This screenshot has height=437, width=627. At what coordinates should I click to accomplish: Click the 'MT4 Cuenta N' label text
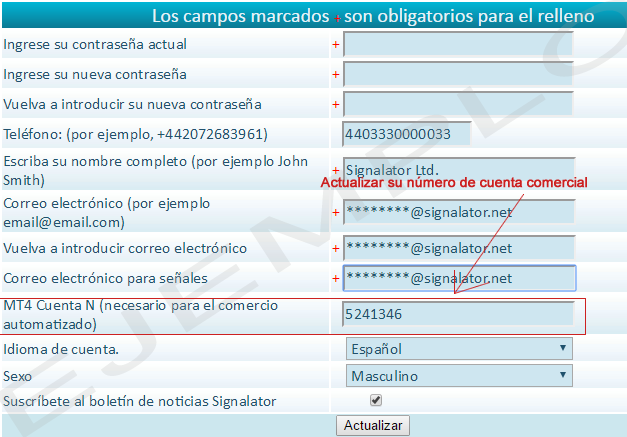pos(140,314)
